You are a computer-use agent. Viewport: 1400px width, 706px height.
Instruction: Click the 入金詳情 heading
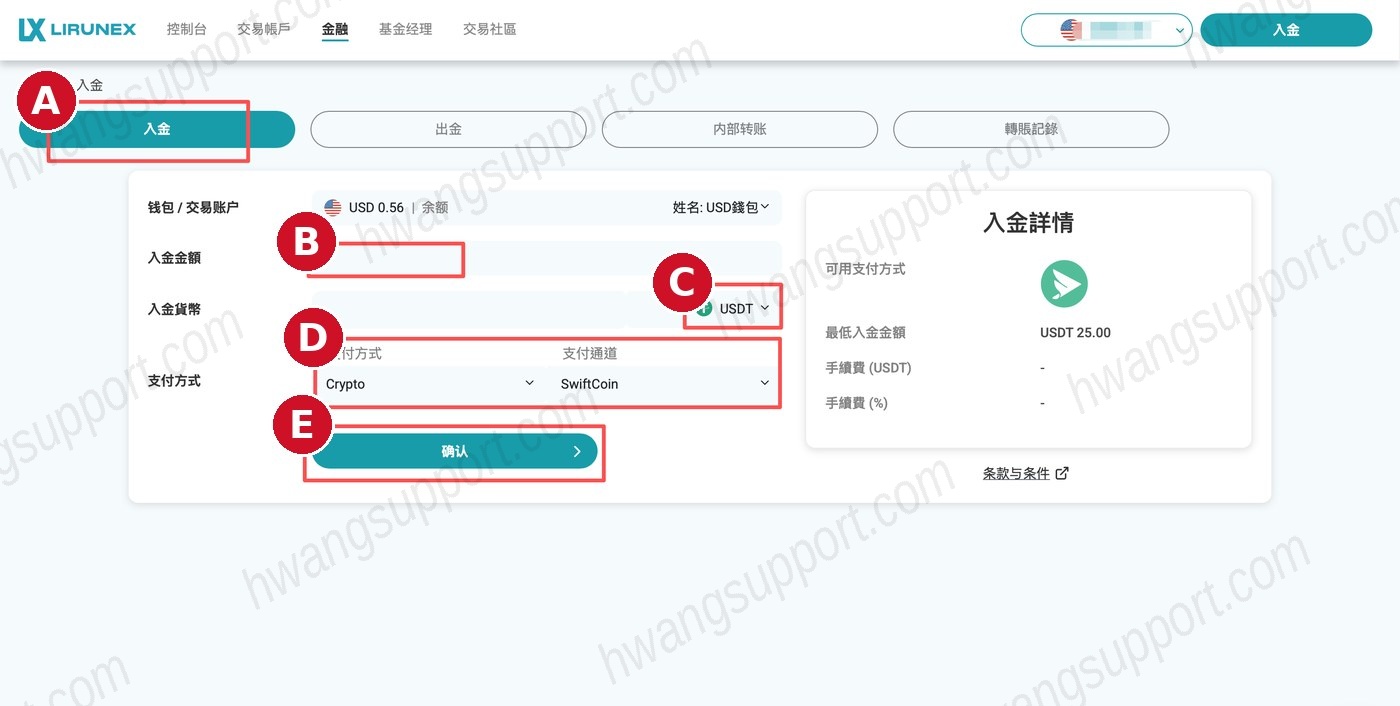click(1028, 223)
